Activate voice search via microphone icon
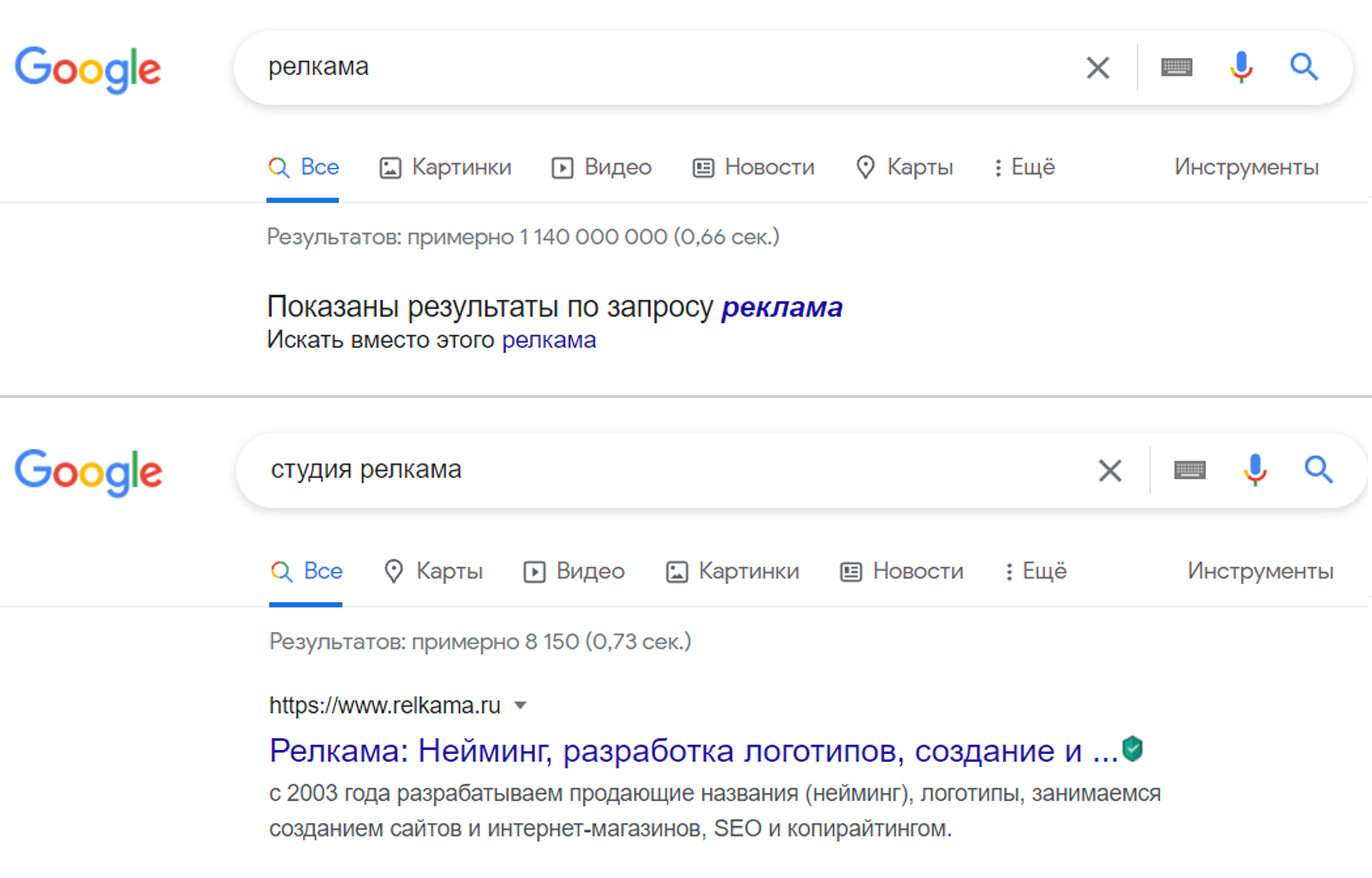 pyautogui.click(x=1241, y=67)
